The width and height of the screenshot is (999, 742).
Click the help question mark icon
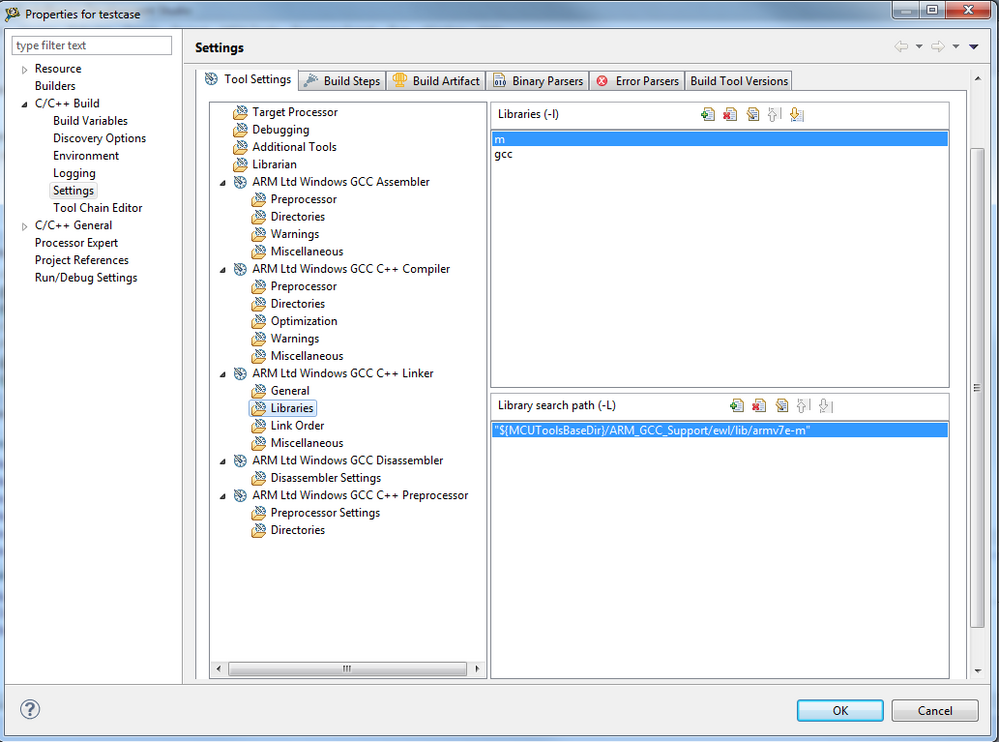pos(30,709)
